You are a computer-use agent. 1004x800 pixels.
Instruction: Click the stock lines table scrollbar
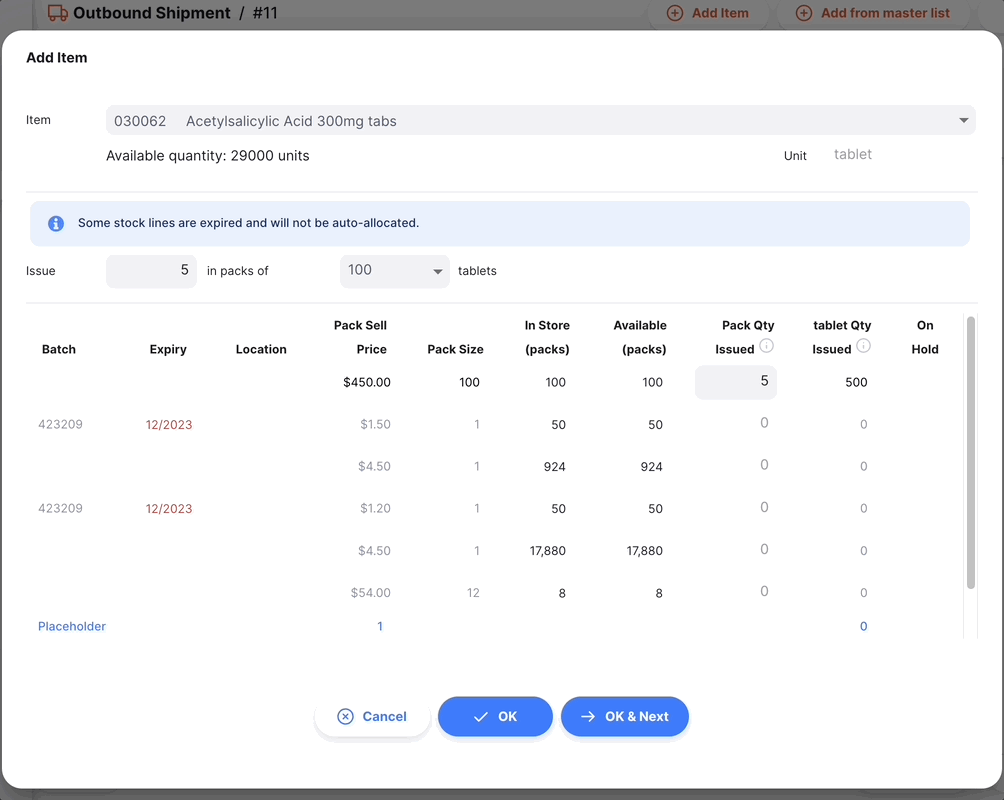point(971,452)
